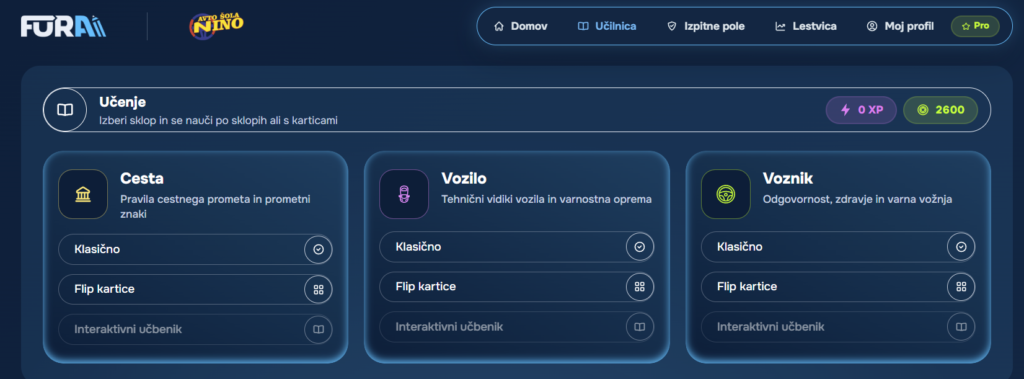This screenshot has height=379, width=1024.
Task: Click the coin icon beside 2600
Action: coord(923,110)
